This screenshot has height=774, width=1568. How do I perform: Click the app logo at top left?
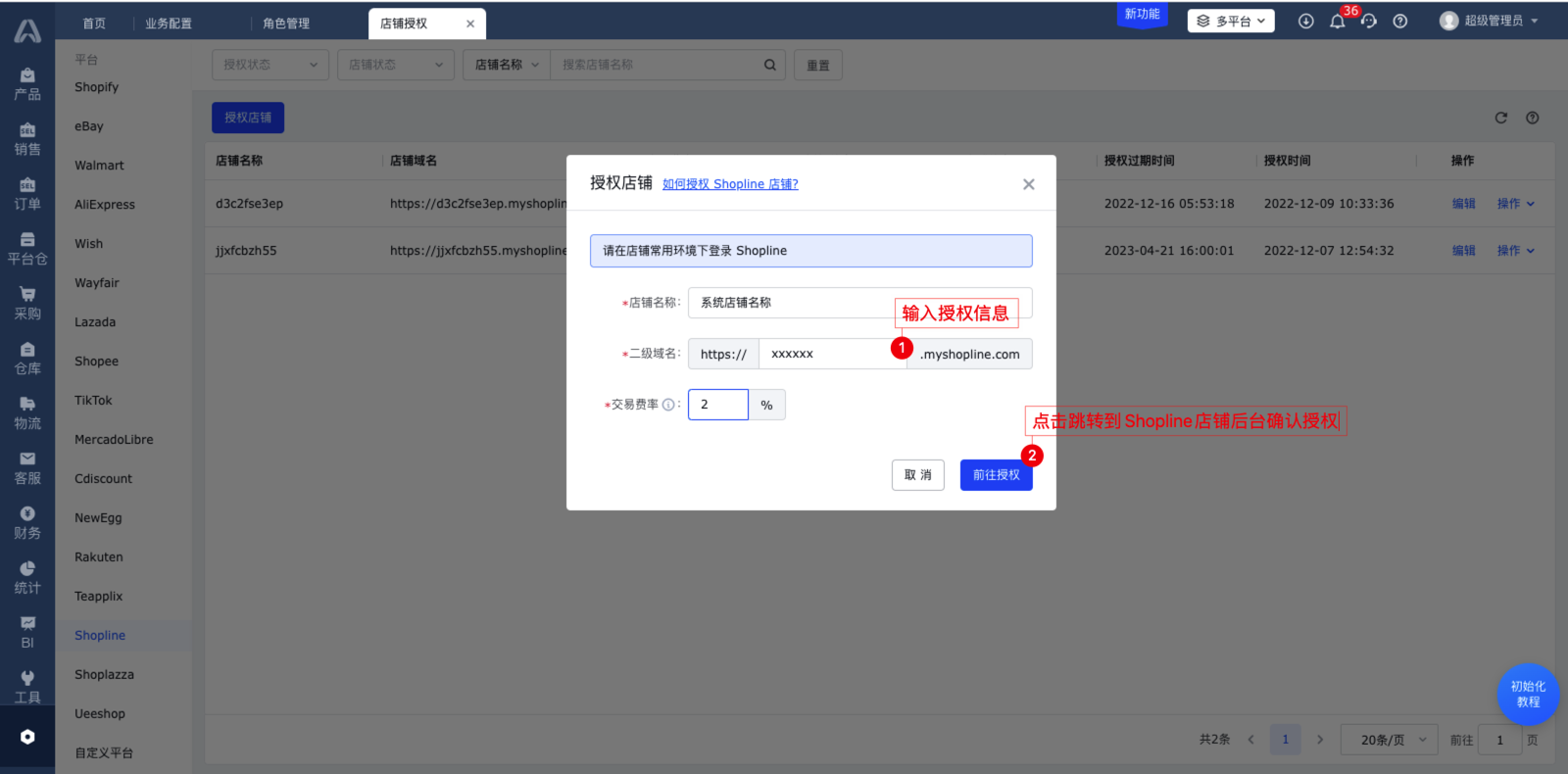pos(27,31)
